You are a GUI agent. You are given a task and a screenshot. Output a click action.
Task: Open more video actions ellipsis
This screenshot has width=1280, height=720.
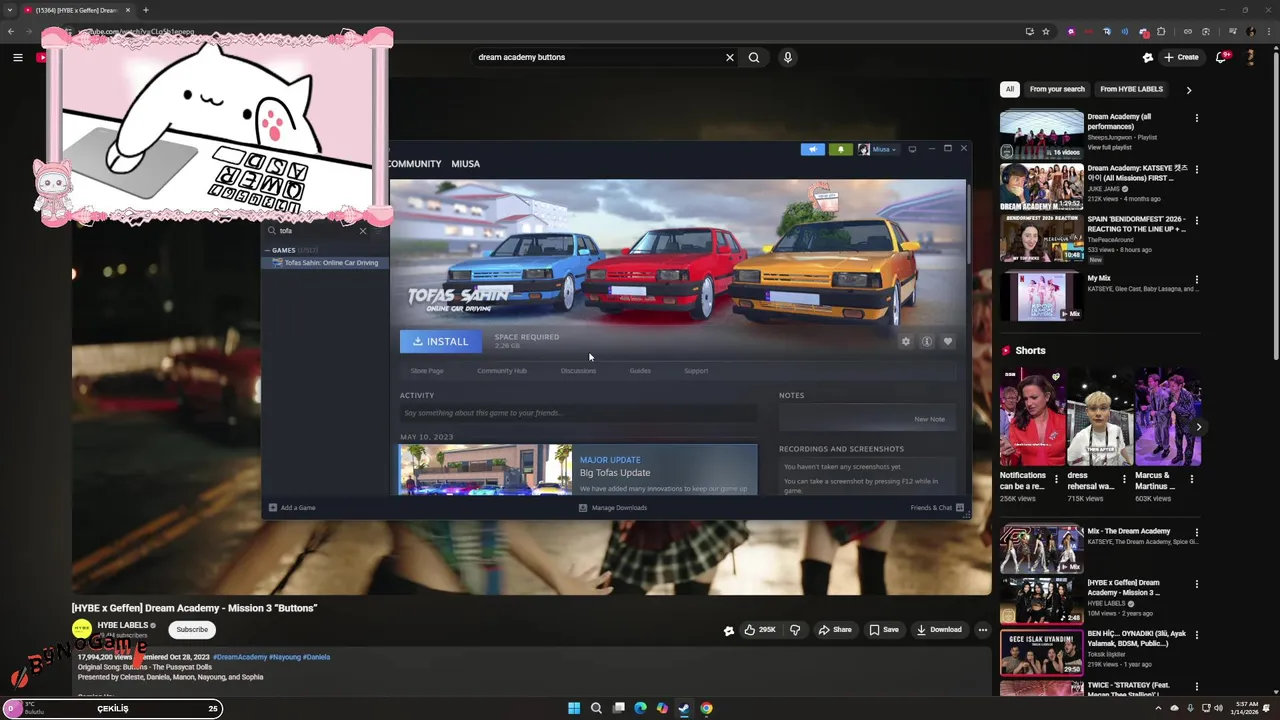983,630
